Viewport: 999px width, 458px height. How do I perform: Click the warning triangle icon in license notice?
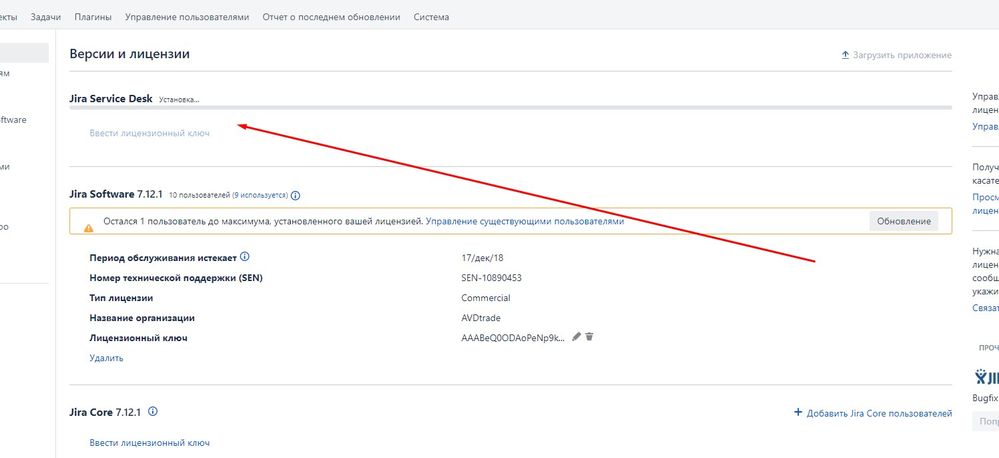[89, 227]
